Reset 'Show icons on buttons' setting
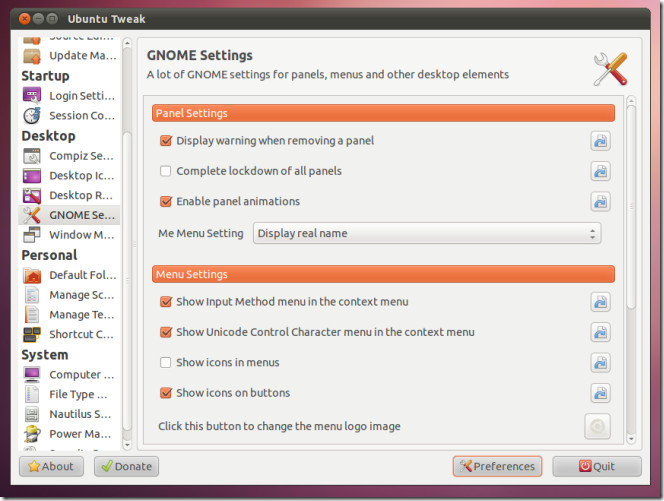 600,393
